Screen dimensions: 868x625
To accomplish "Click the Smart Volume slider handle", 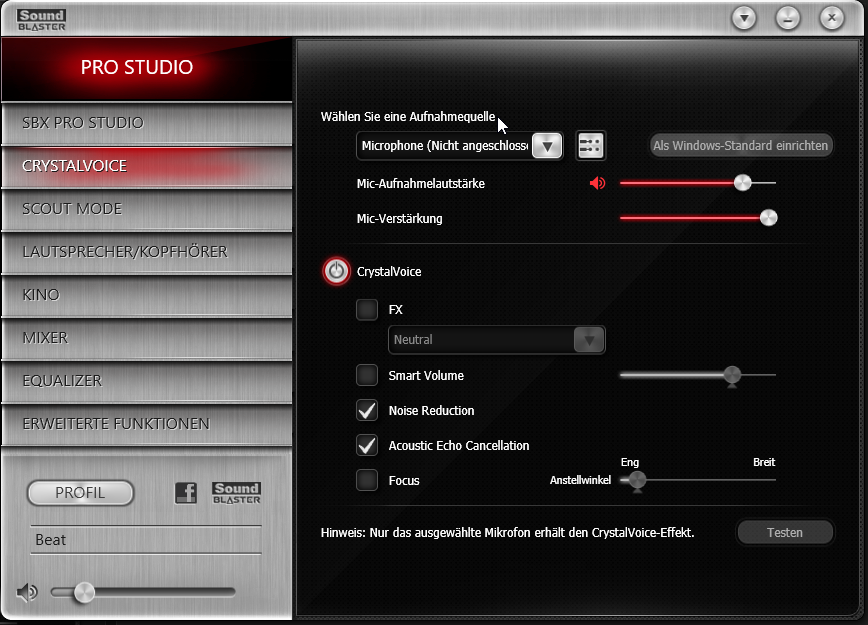I will pyautogui.click(x=732, y=375).
